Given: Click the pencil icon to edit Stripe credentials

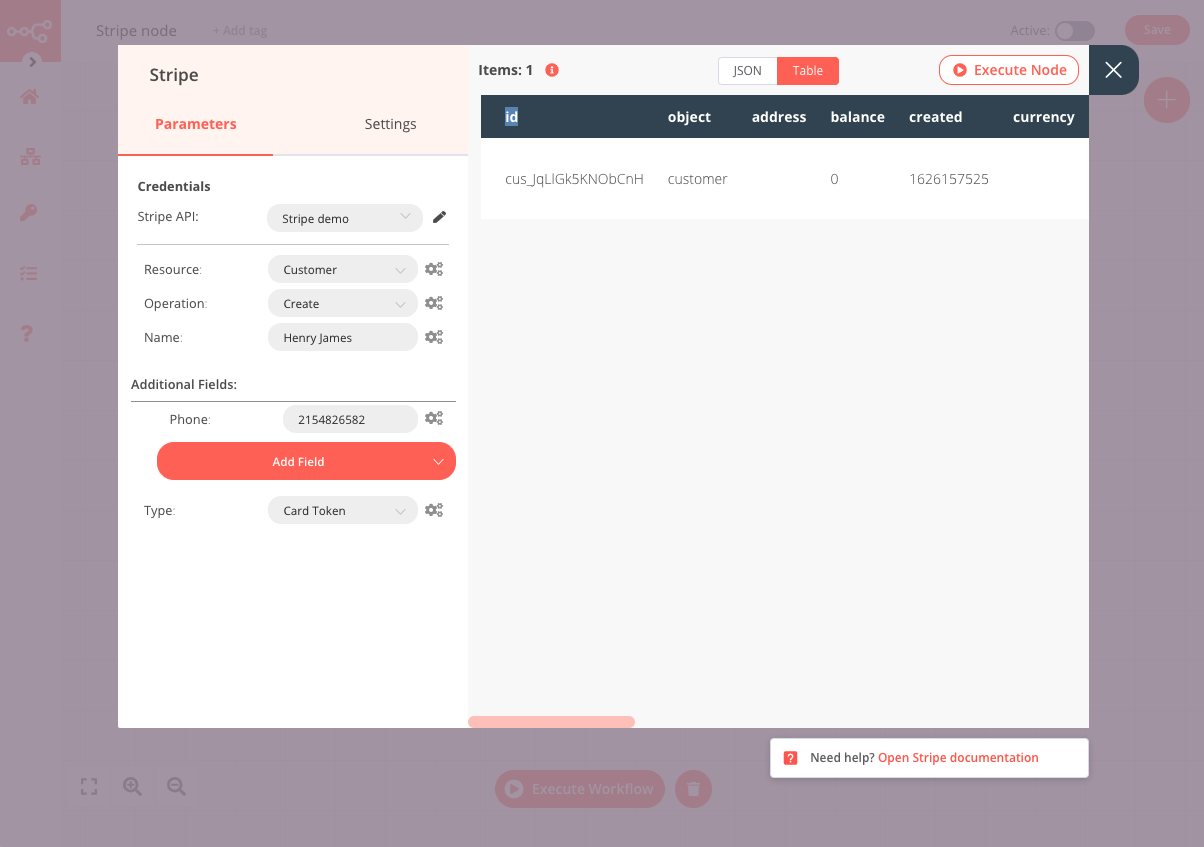Looking at the screenshot, I should (439, 217).
